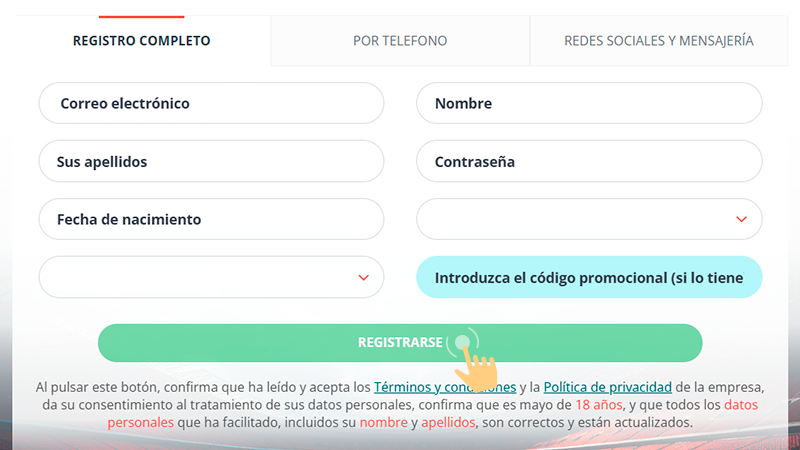Focus the Contraseña password field

[x=589, y=161]
